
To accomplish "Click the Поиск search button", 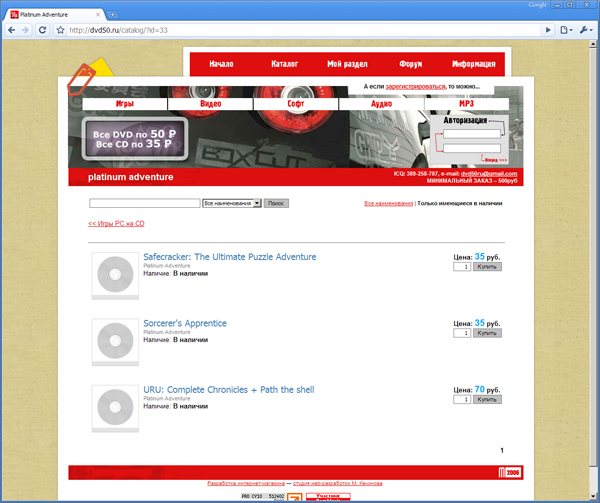I will (276, 203).
